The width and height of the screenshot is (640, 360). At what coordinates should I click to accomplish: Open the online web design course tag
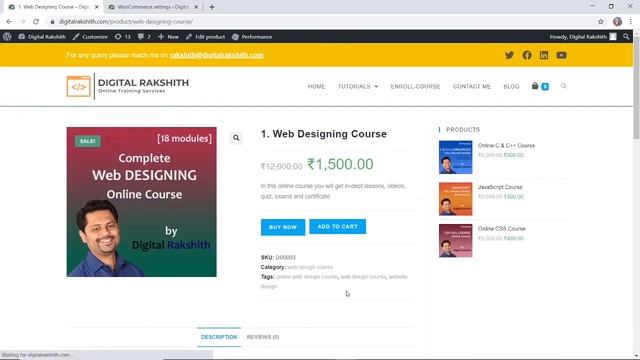(307, 277)
